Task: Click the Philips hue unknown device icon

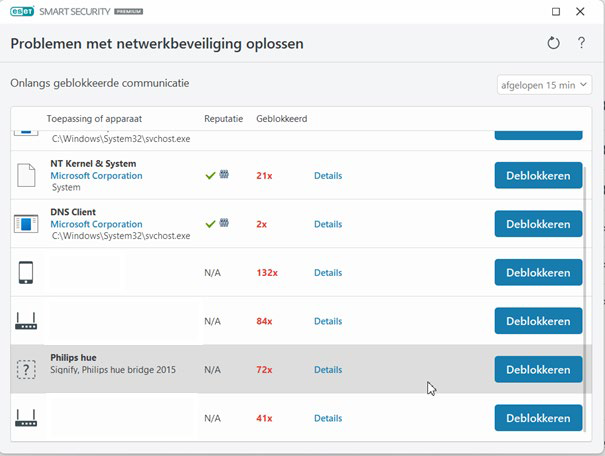Action: [x=26, y=370]
